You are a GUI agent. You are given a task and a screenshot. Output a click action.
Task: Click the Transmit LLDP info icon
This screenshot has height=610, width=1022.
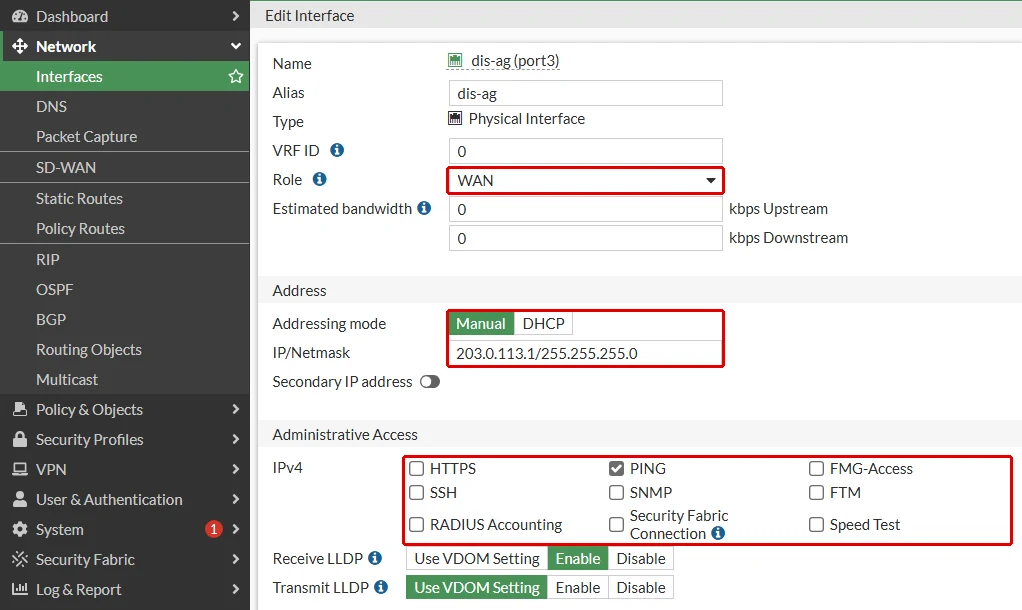tap(381, 587)
